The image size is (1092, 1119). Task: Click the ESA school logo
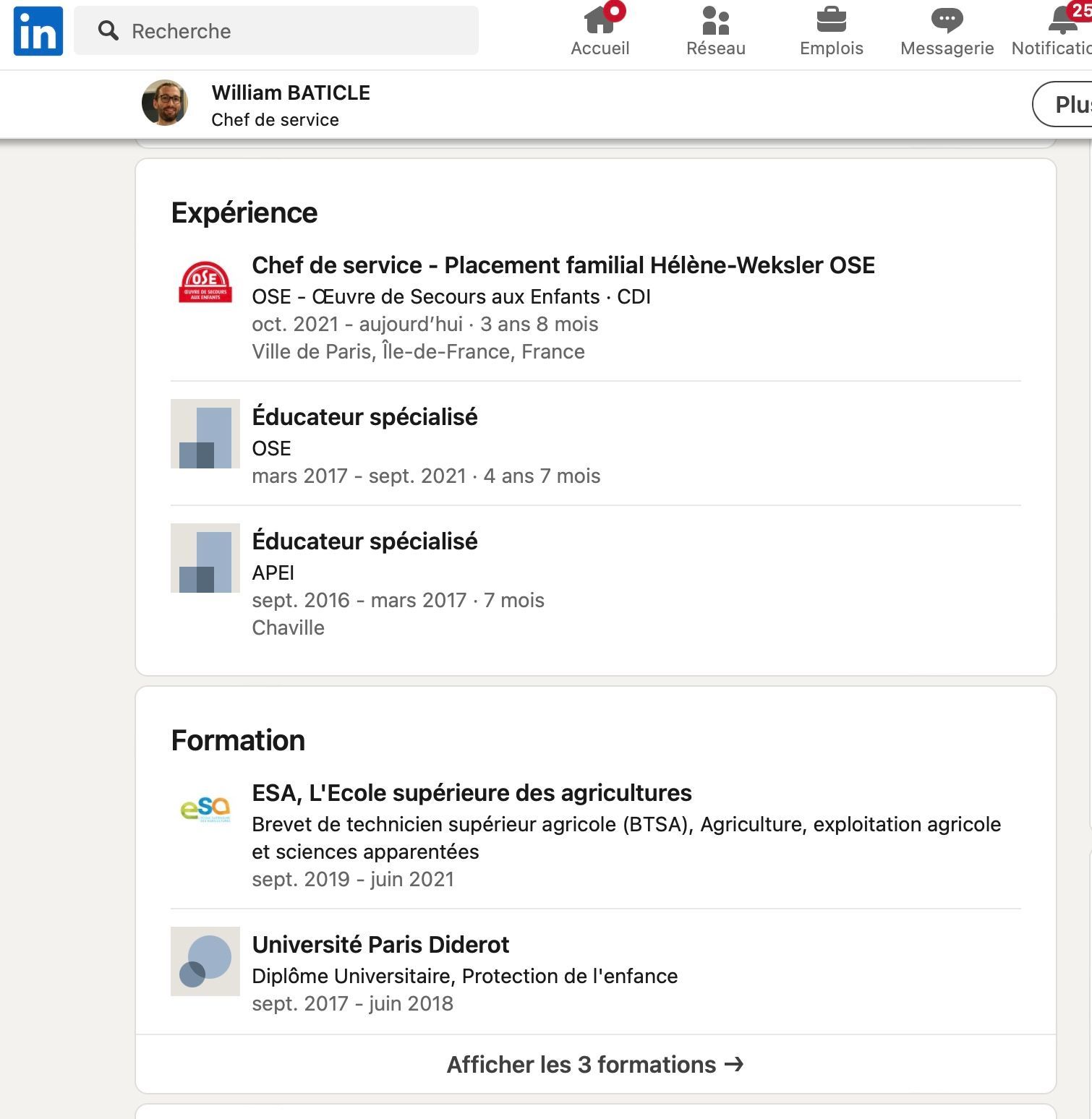205,810
